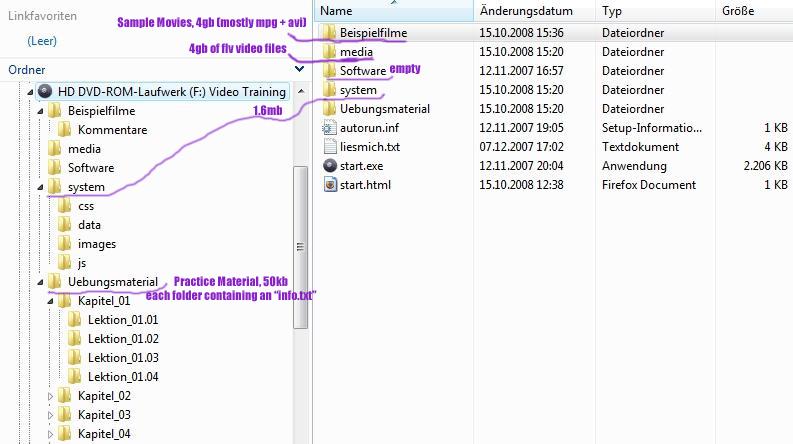Click the media folder icon in the file list
The width and height of the screenshot is (793, 444).
tap(329, 52)
